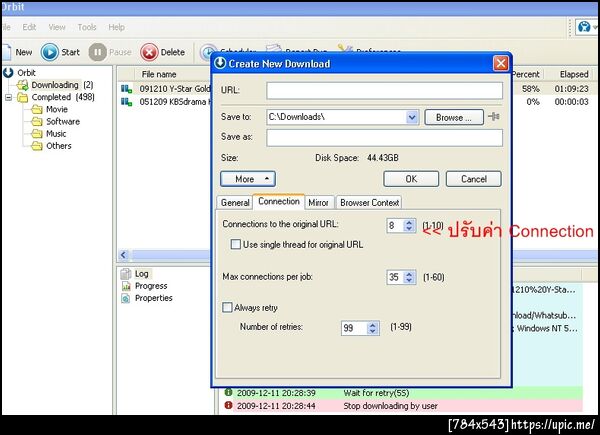Open the Tools menu

(x=87, y=27)
